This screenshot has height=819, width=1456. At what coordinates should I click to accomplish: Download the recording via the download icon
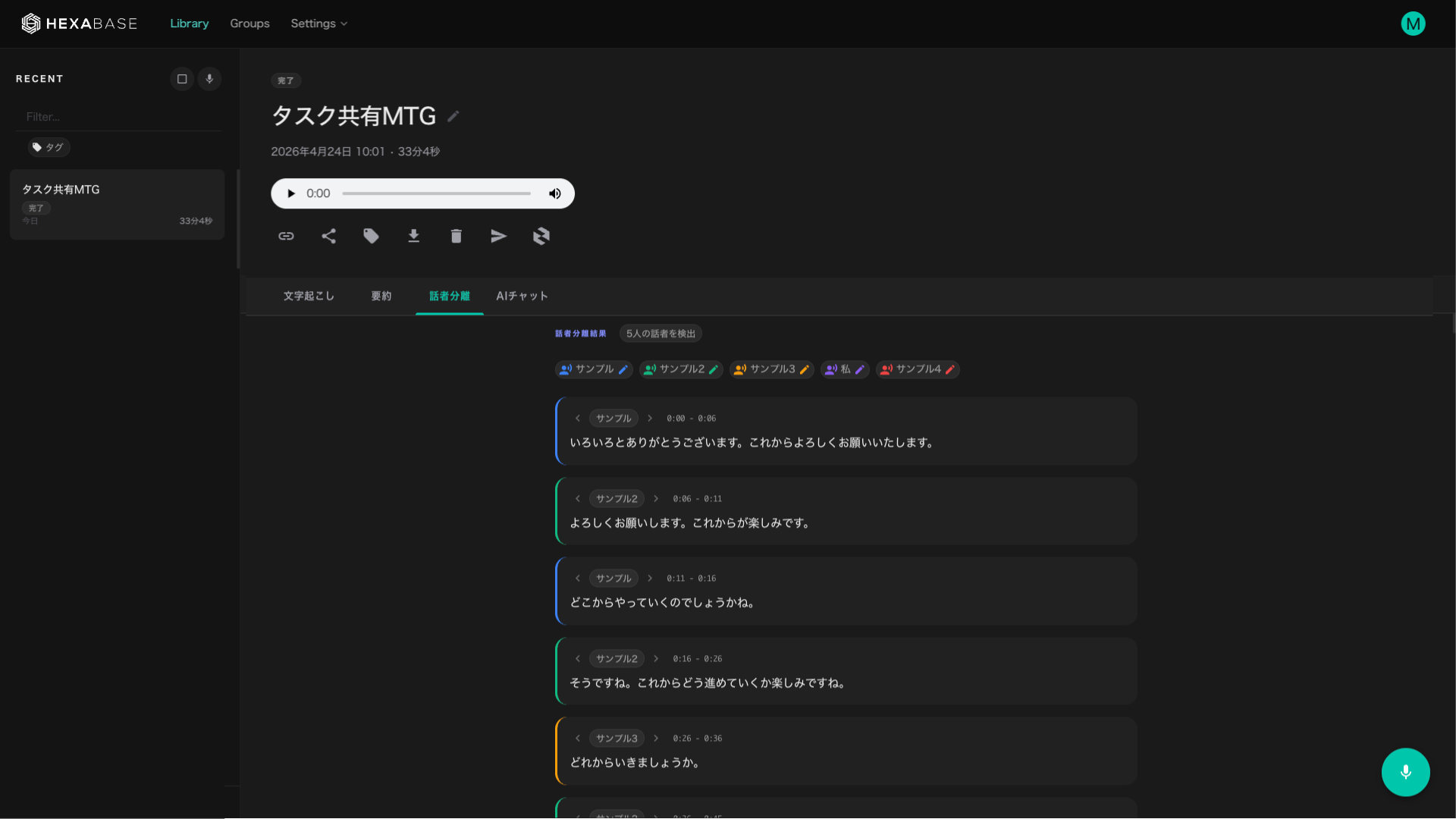pos(413,236)
